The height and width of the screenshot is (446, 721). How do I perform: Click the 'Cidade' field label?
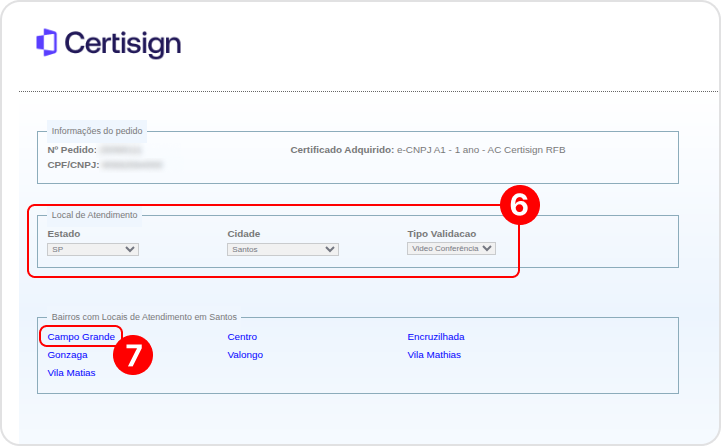(x=244, y=234)
